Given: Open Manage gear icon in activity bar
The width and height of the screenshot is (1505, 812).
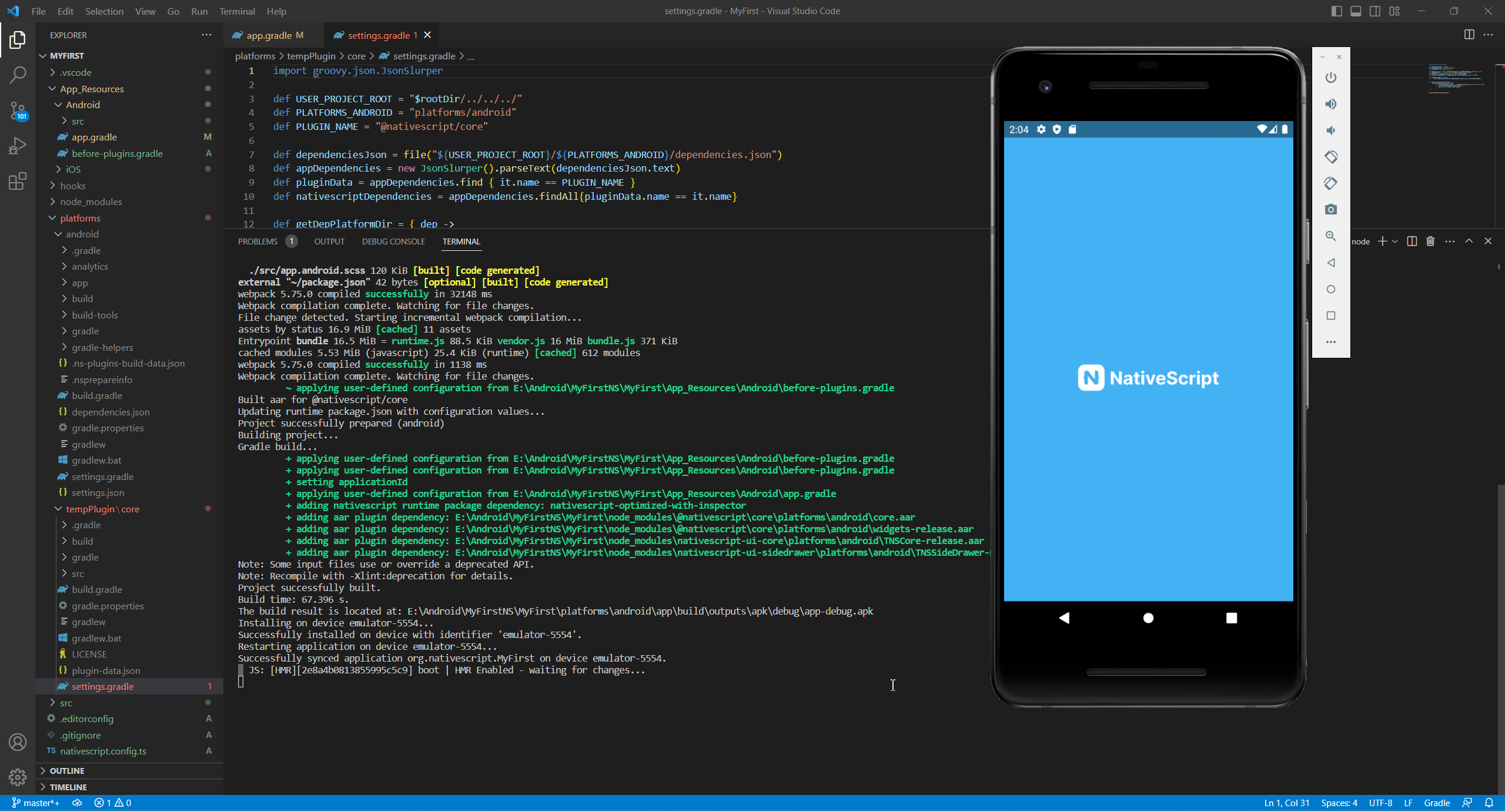Looking at the screenshot, I should pos(18,777).
